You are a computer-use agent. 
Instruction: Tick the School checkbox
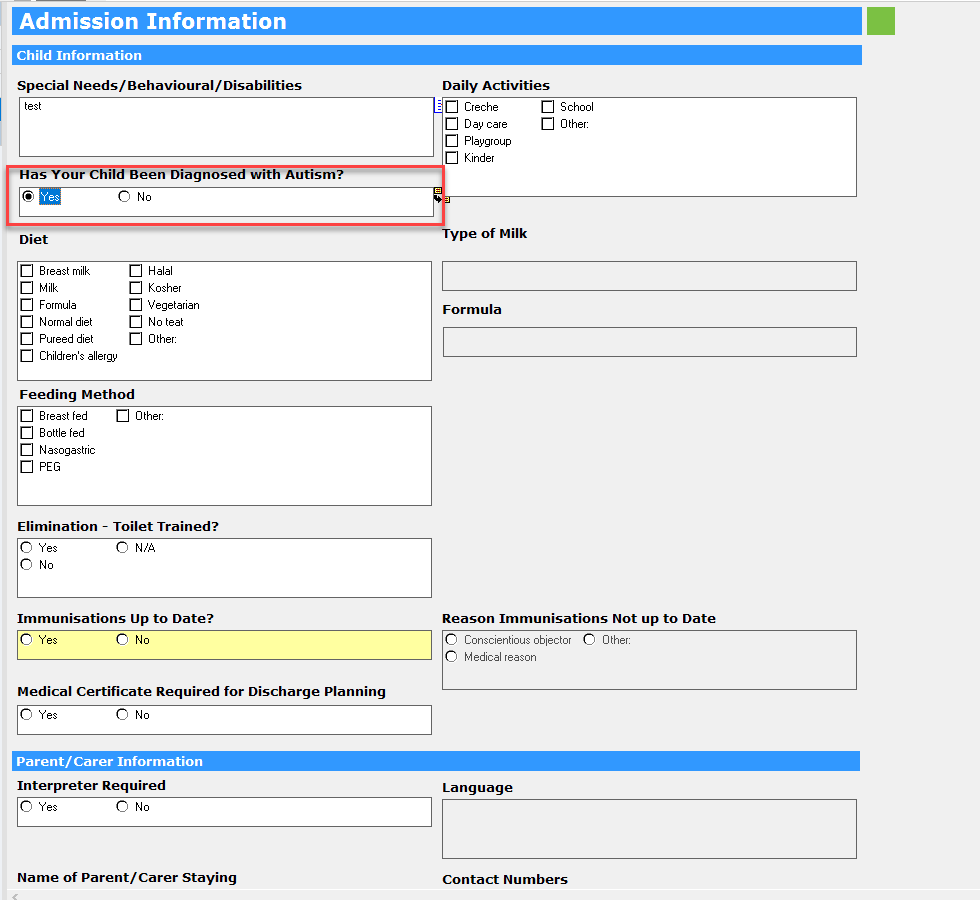(x=548, y=107)
